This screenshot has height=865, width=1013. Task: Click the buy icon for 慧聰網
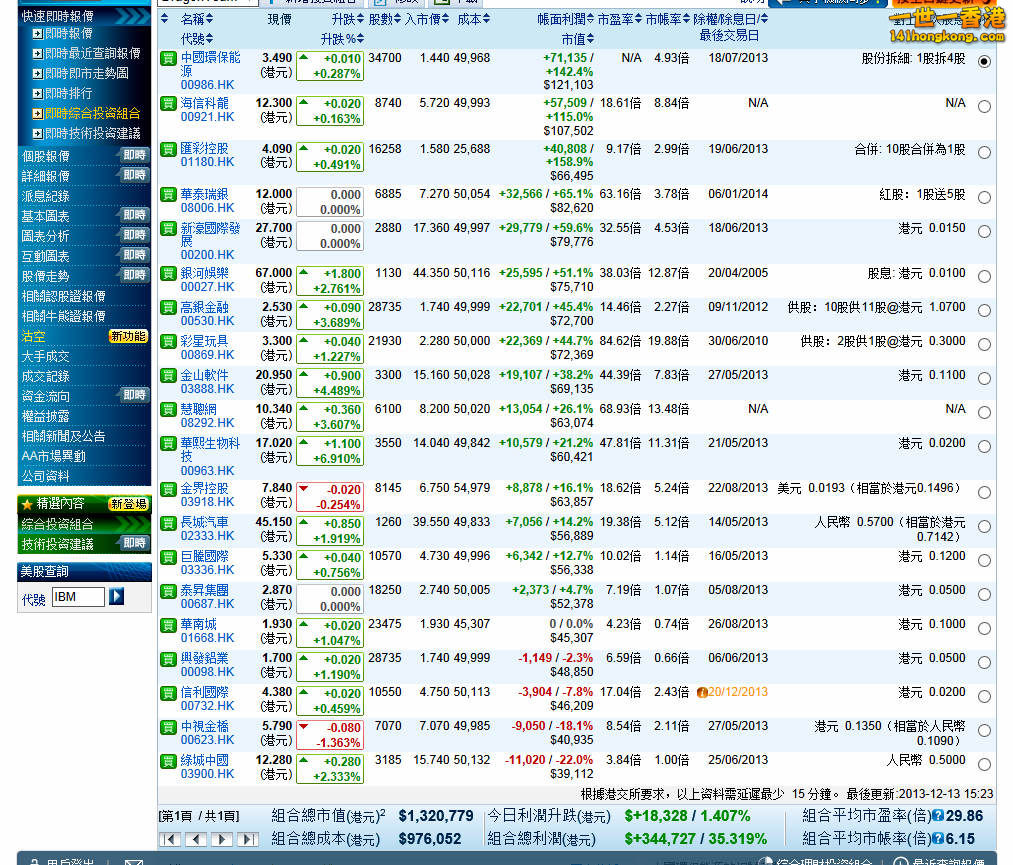point(168,410)
